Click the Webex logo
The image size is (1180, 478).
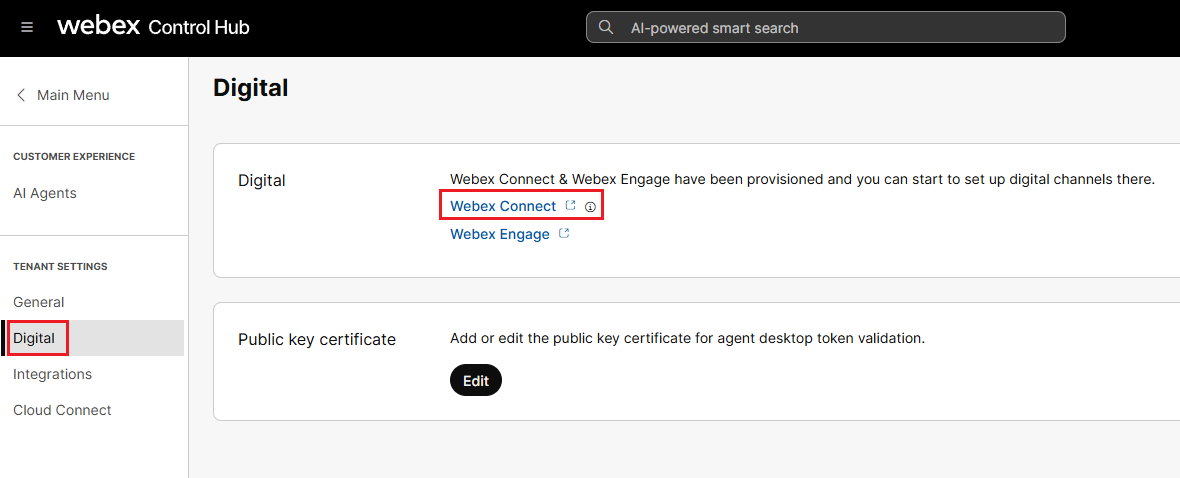[x=98, y=26]
